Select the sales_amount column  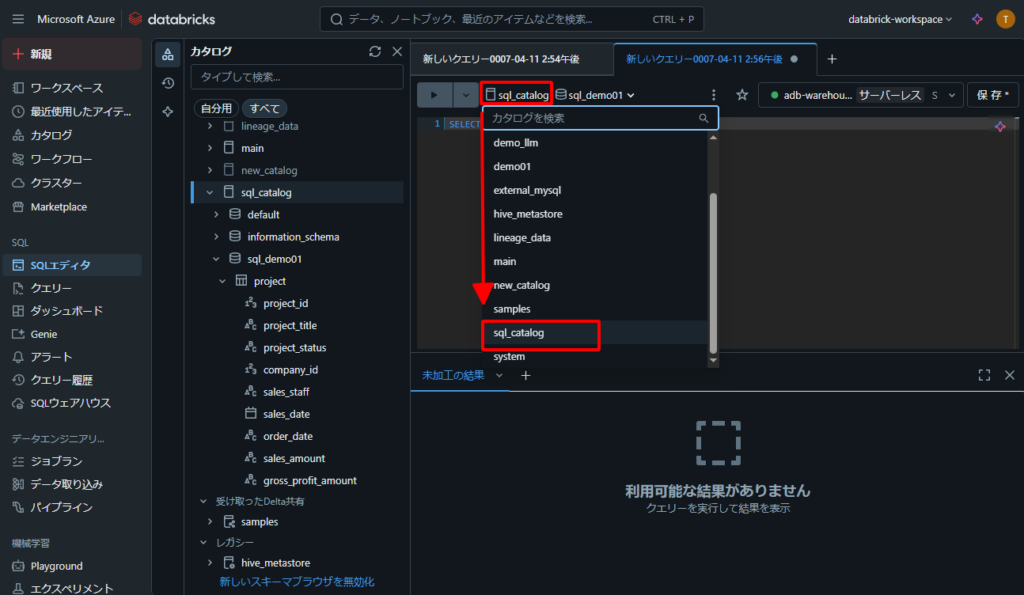pyautogui.click(x=294, y=458)
